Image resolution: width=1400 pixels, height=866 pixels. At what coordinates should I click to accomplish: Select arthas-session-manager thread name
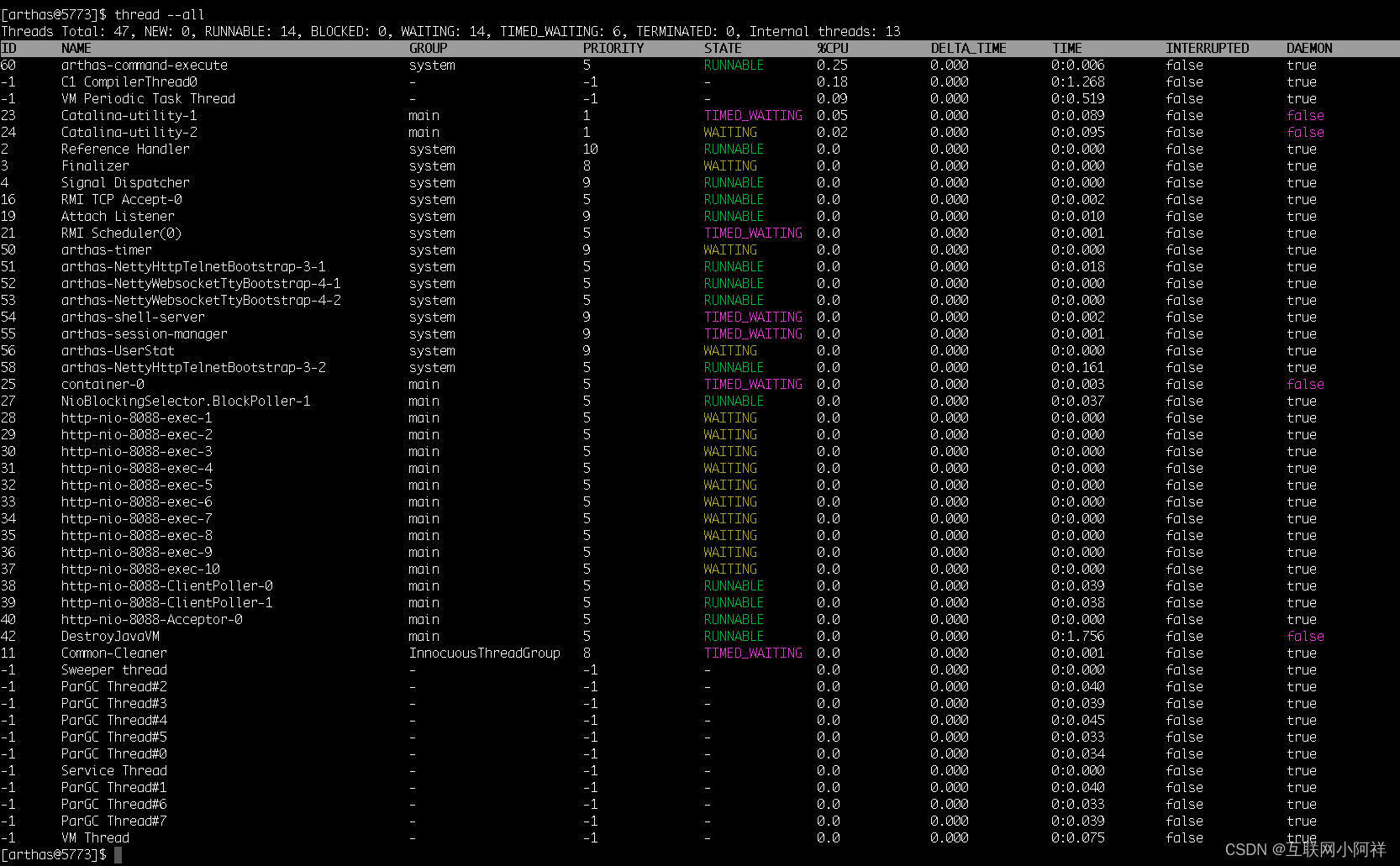point(145,333)
